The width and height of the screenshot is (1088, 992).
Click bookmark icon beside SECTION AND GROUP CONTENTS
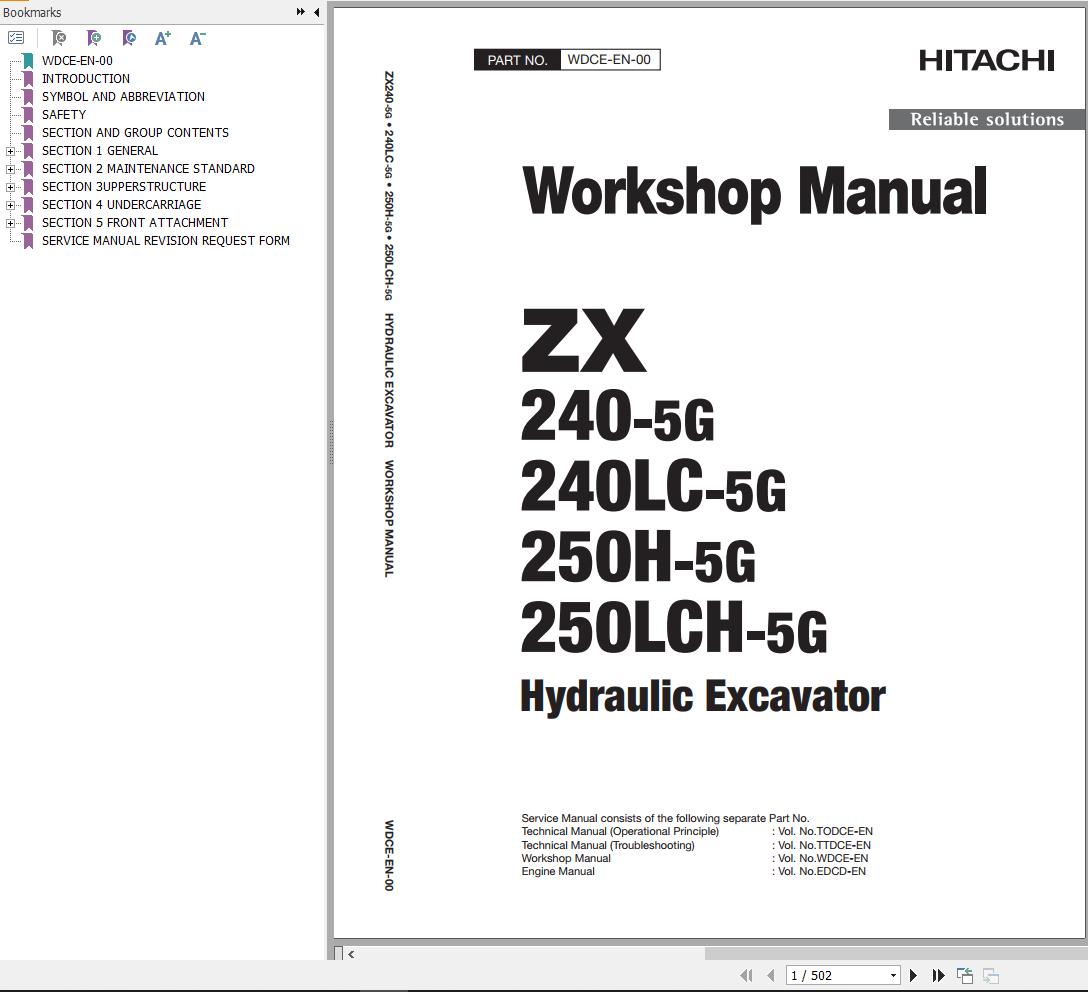pyautogui.click(x=28, y=133)
